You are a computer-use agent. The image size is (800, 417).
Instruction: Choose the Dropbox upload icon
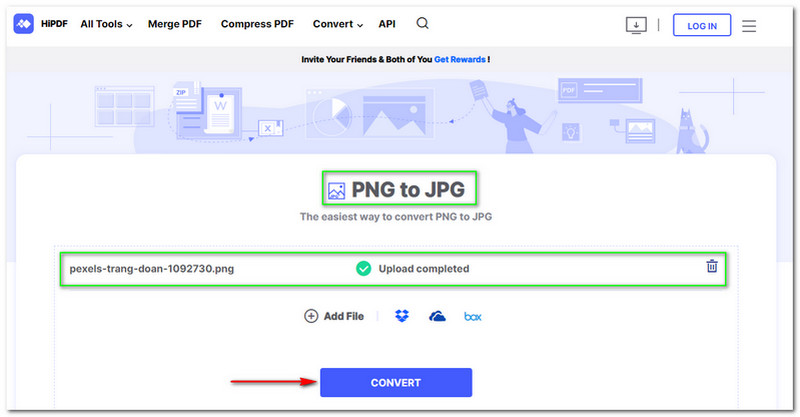[x=402, y=316]
